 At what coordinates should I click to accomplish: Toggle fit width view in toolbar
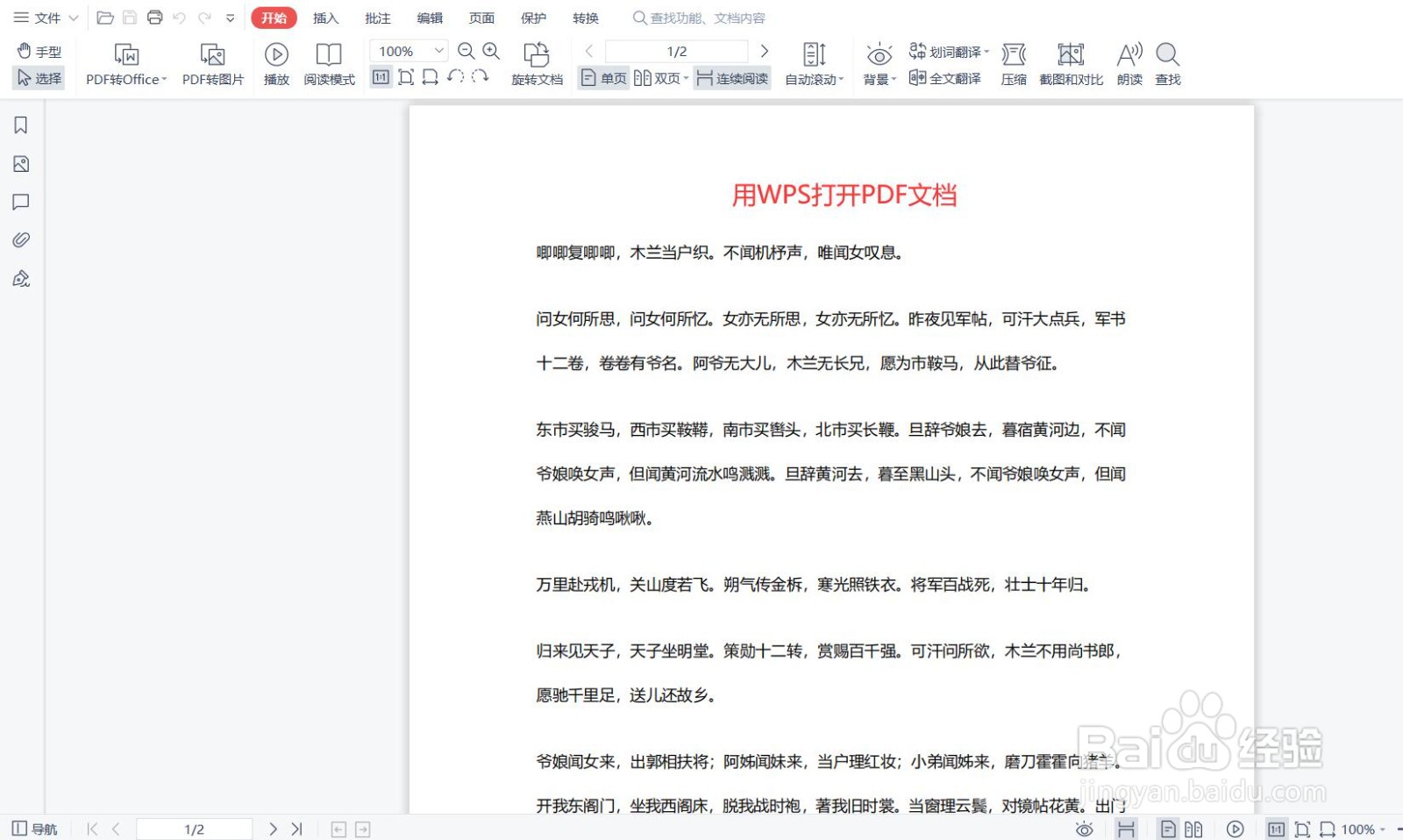click(x=430, y=77)
